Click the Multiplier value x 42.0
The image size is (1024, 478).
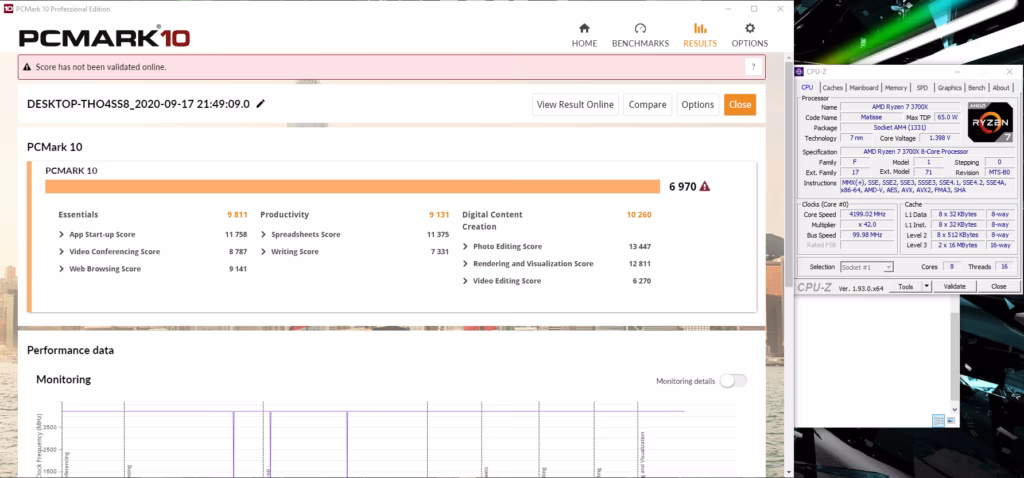pyautogui.click(x=869, y=225)
